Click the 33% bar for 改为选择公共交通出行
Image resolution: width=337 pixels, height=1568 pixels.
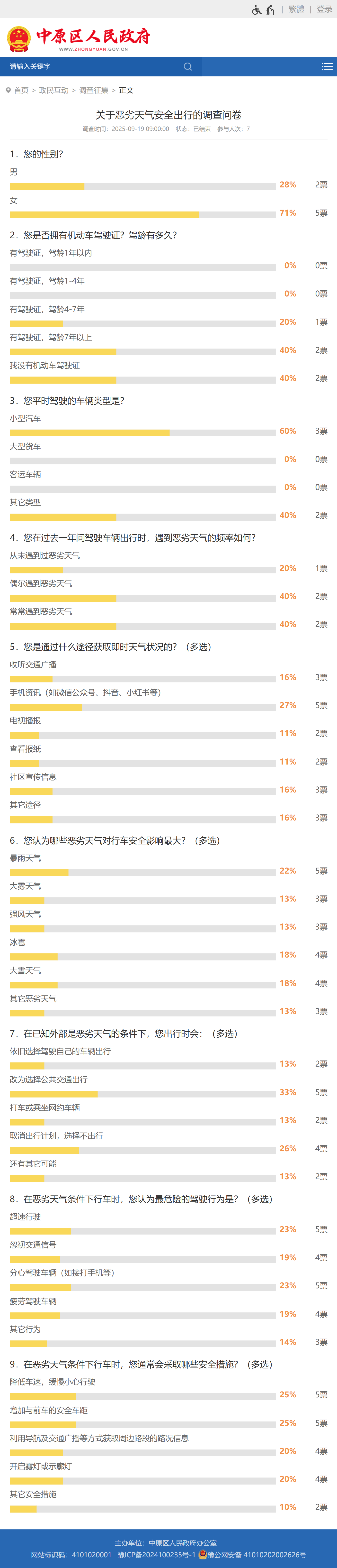coord(142,1094)
